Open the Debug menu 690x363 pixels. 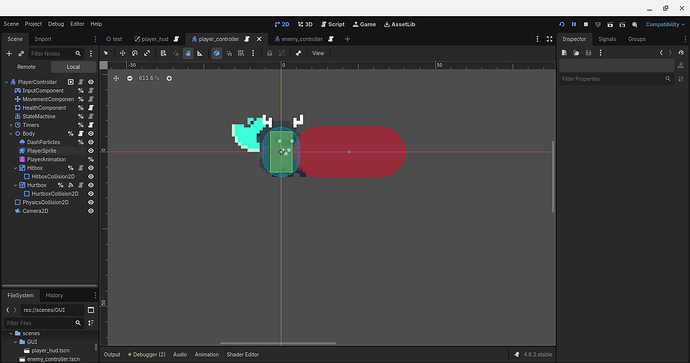(x=56, y=24)
